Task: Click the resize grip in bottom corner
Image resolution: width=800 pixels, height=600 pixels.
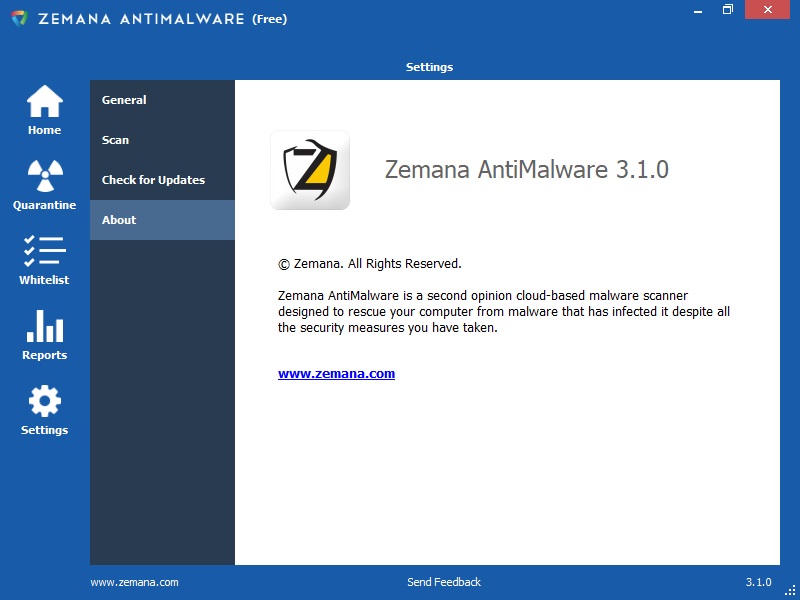Action: pyautogui.click(x=790, y=590)
